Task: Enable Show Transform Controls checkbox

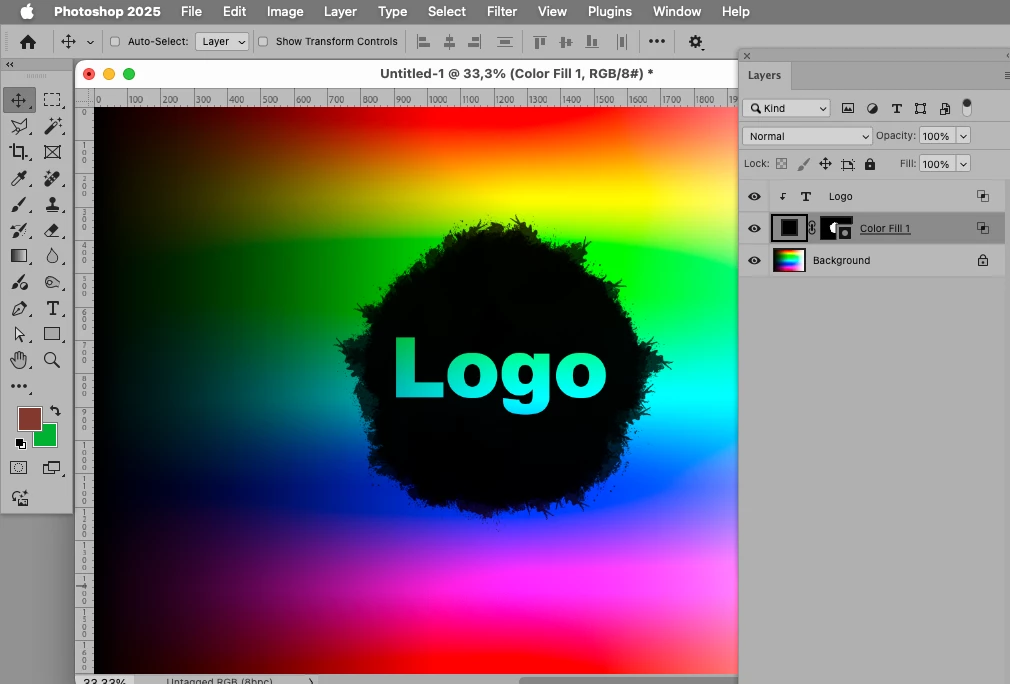Action: point(263,42)
